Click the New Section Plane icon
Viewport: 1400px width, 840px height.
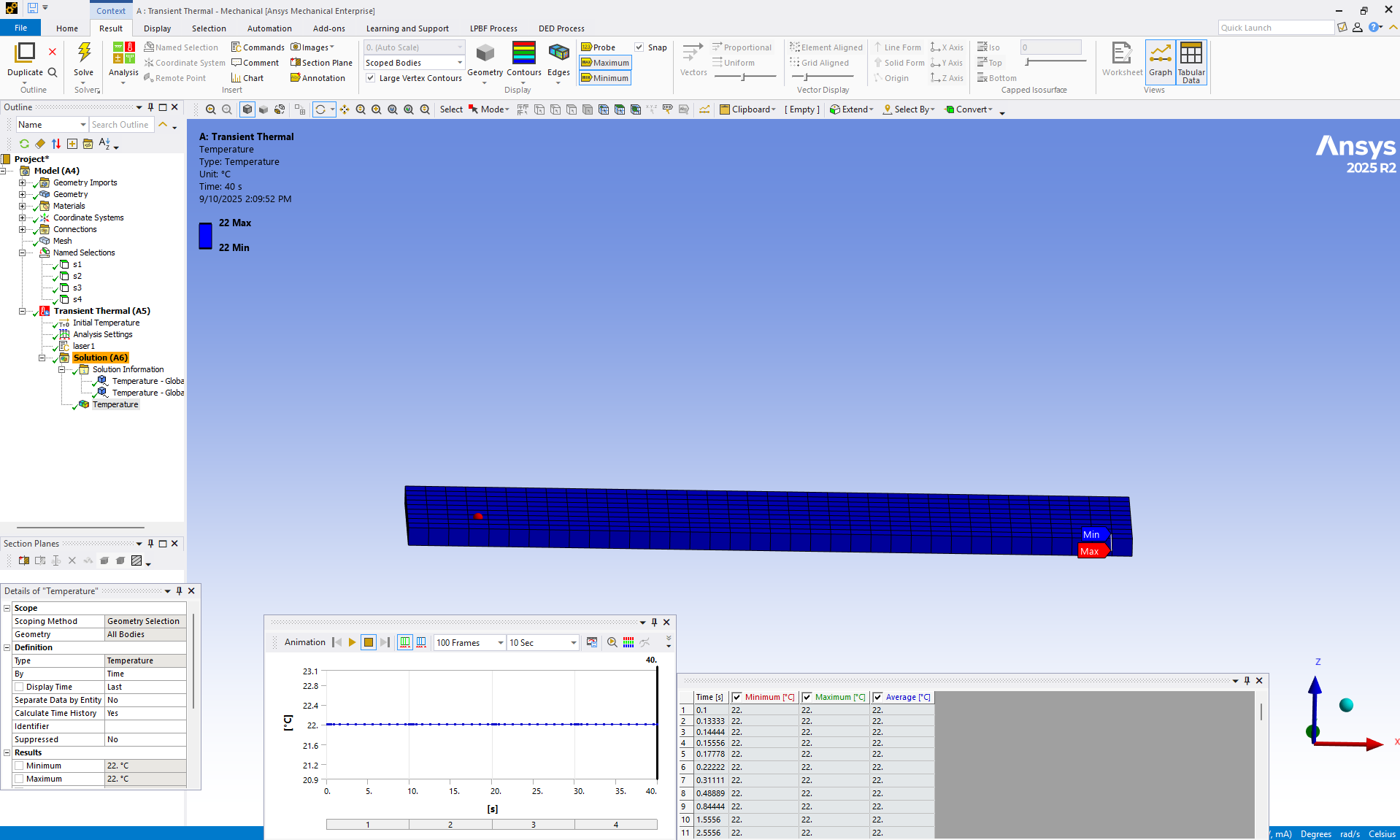[x=24, y=560]
